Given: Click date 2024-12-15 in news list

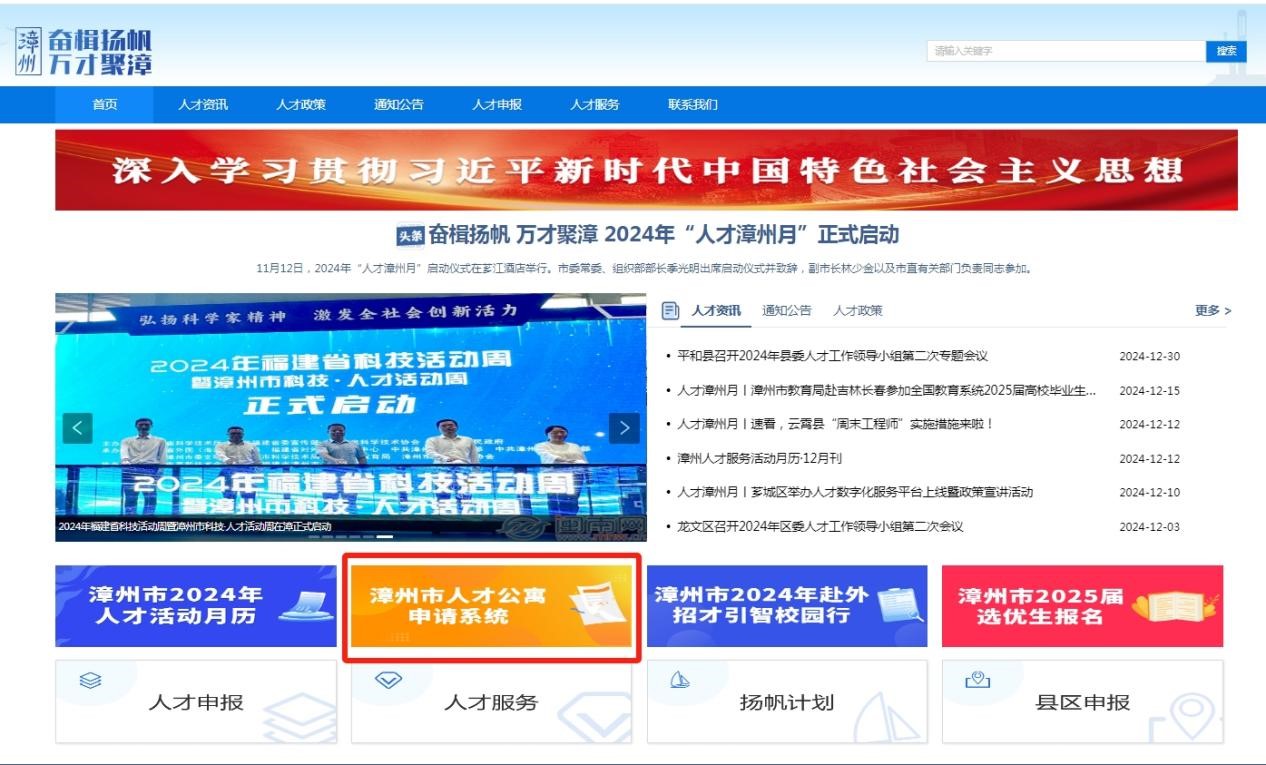Looking at the screenshot, I should pyautogui.click(x=1149, y=391).
